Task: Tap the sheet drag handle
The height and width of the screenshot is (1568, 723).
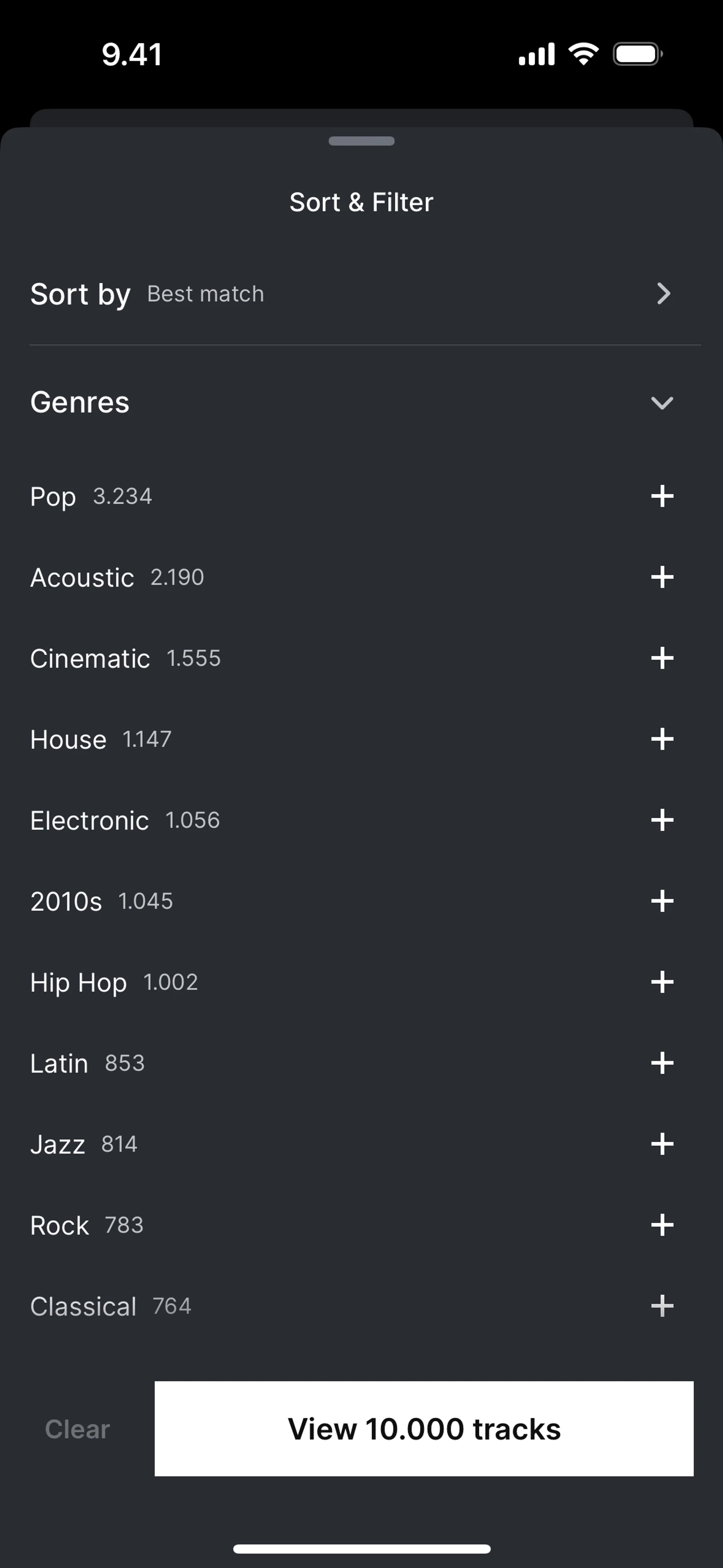Action: [x=361, y=141]
